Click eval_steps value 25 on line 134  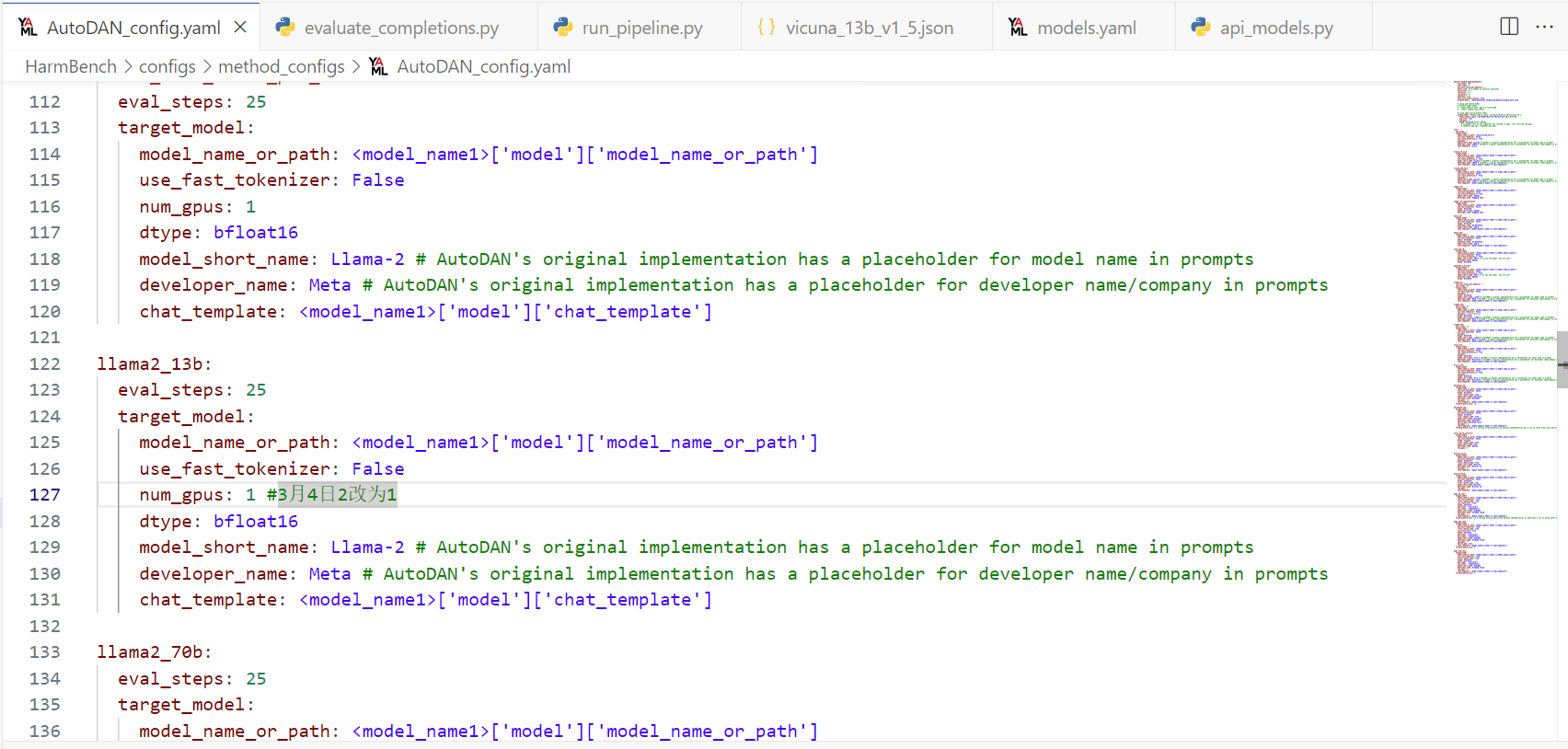257,679
